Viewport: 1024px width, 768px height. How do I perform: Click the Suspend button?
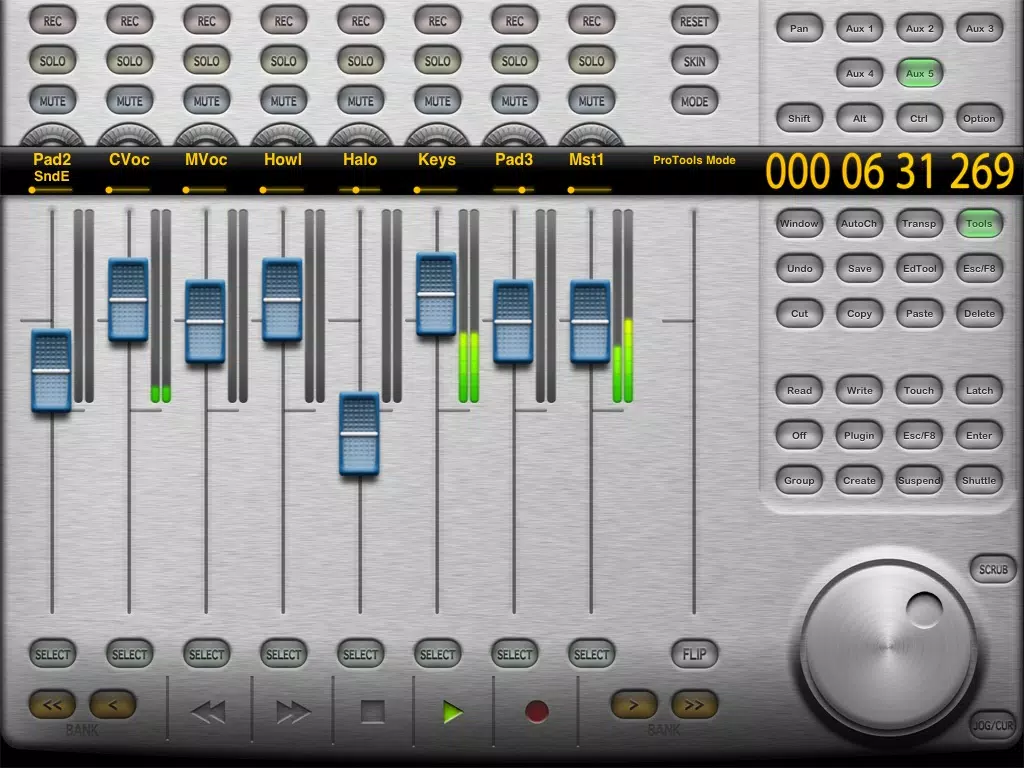point(920,481)
